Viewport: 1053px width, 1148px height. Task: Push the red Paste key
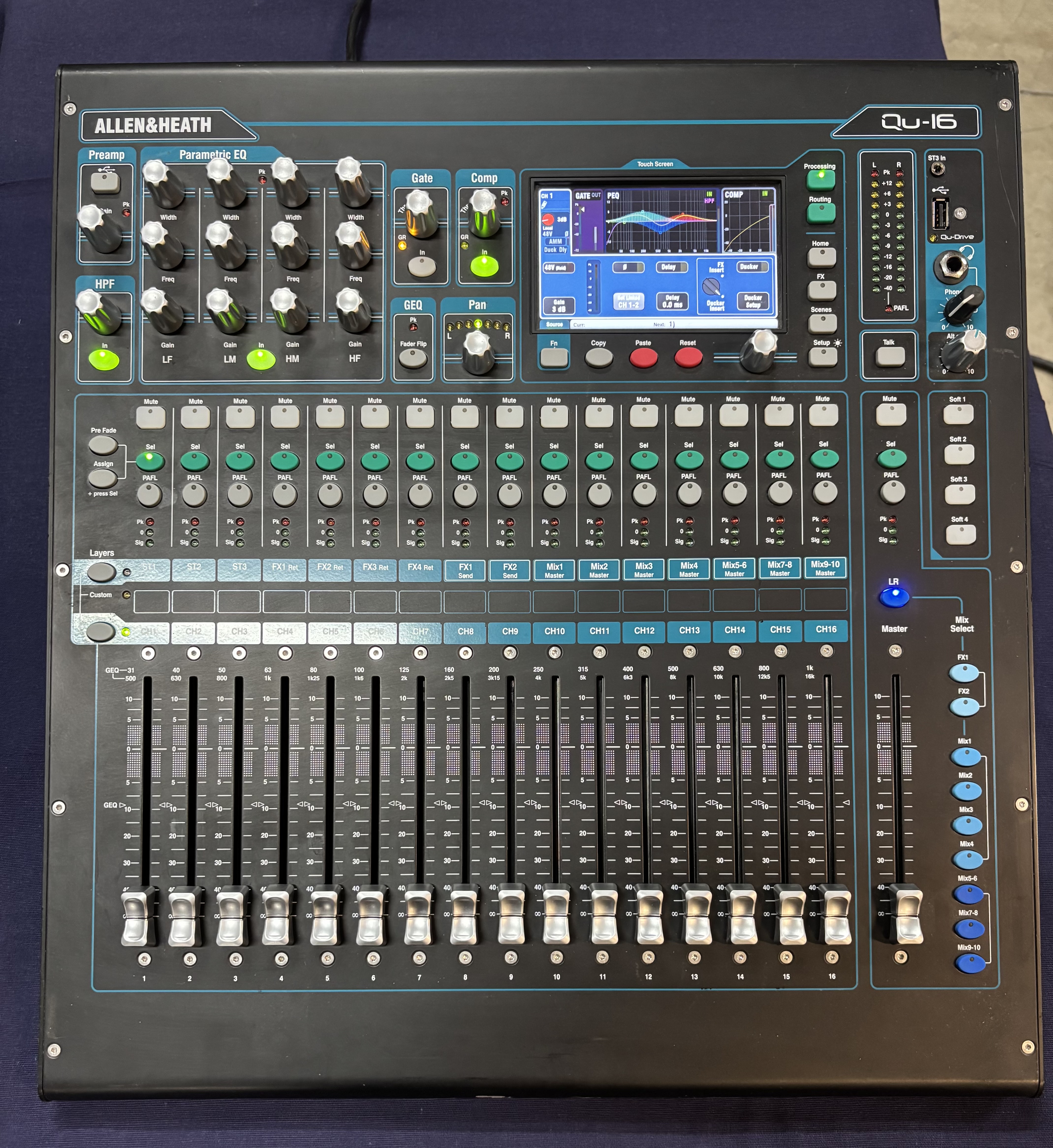[643, 358]
